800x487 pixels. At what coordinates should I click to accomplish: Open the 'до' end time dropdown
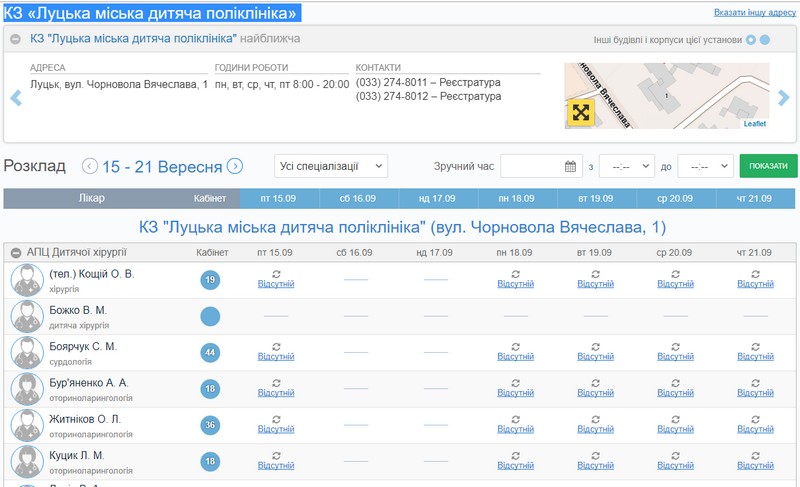[705, 166]
